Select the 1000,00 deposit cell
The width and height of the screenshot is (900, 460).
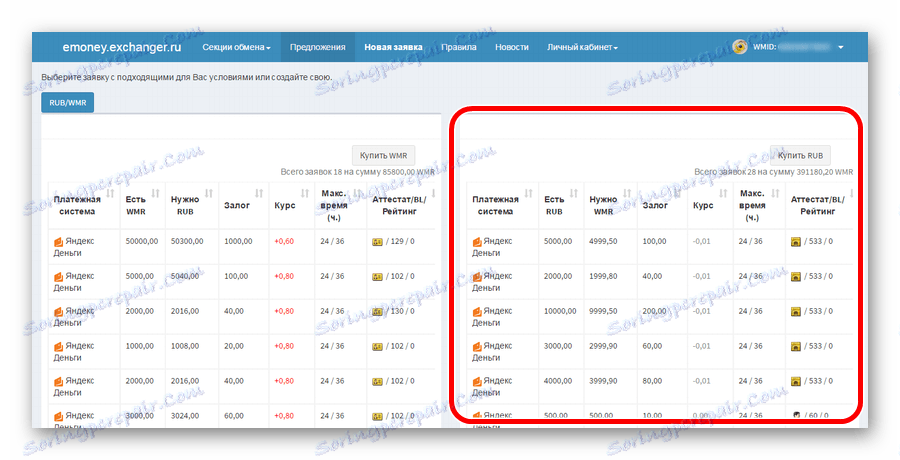coord(238,241)
